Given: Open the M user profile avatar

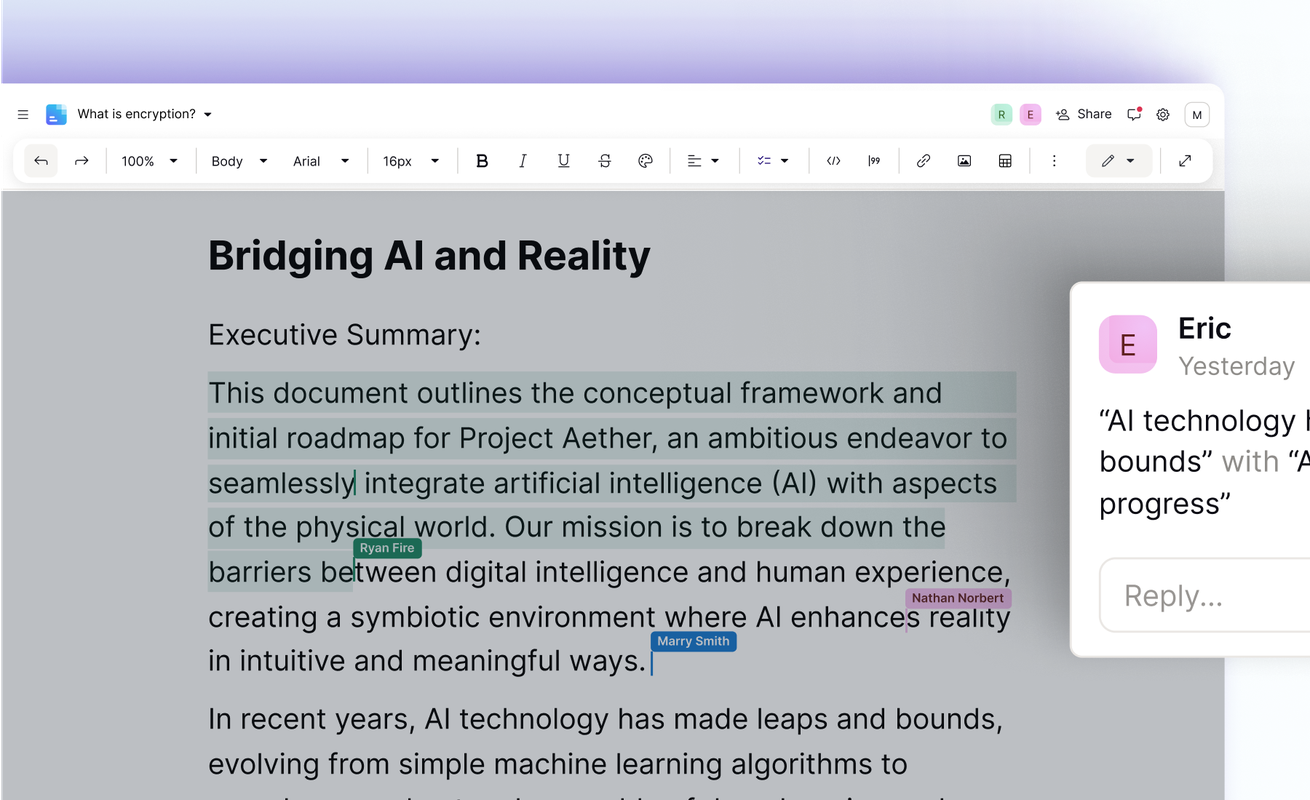Looking at the screenshot, I should click(x=1197, y=115).
